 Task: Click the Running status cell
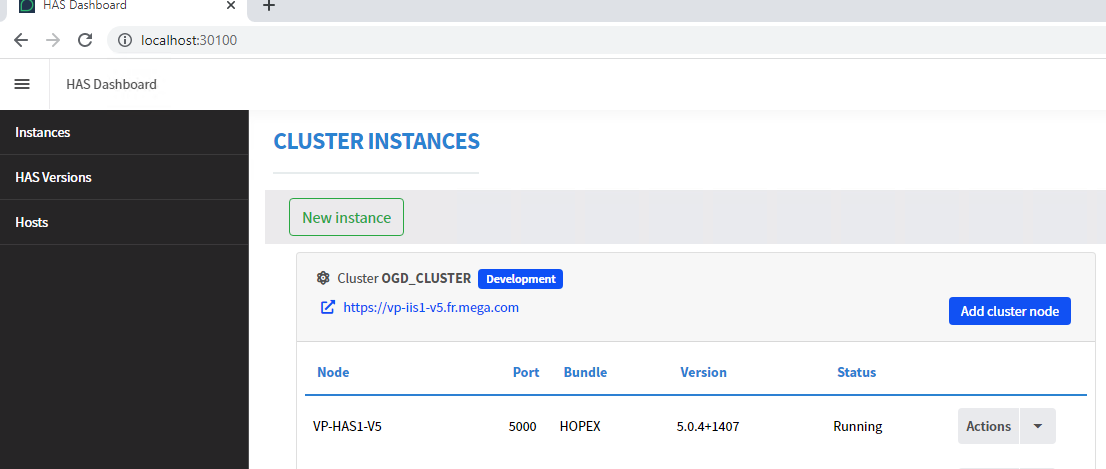pos(858,427)
